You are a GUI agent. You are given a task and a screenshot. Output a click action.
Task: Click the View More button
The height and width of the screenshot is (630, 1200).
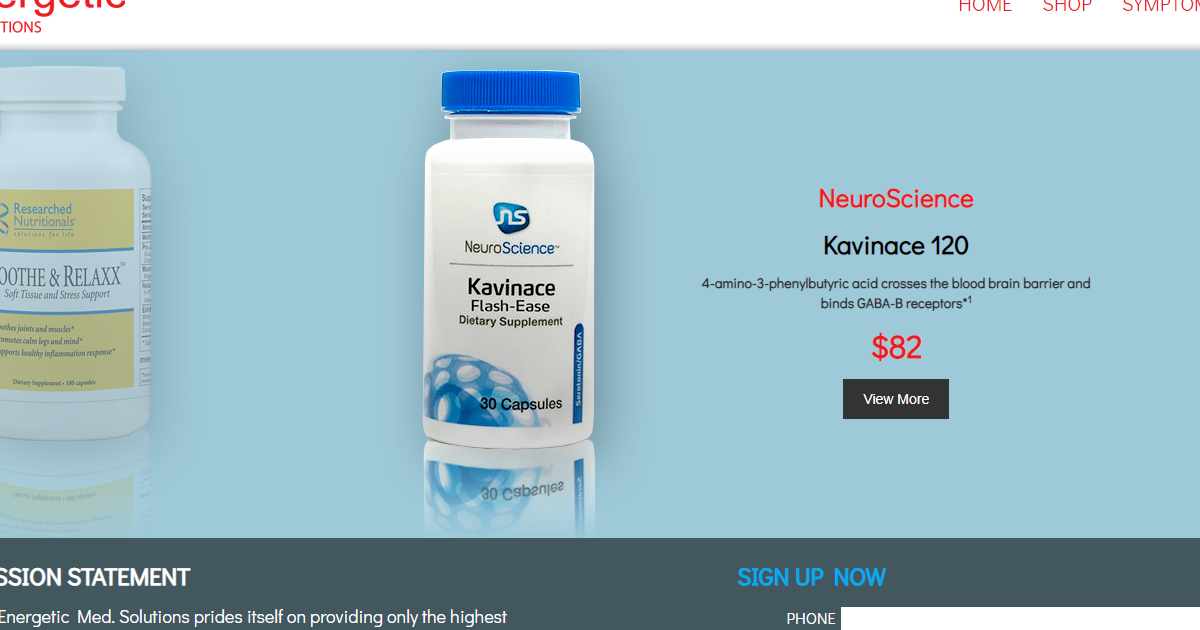pyautogui.click(x=896, y=399)
